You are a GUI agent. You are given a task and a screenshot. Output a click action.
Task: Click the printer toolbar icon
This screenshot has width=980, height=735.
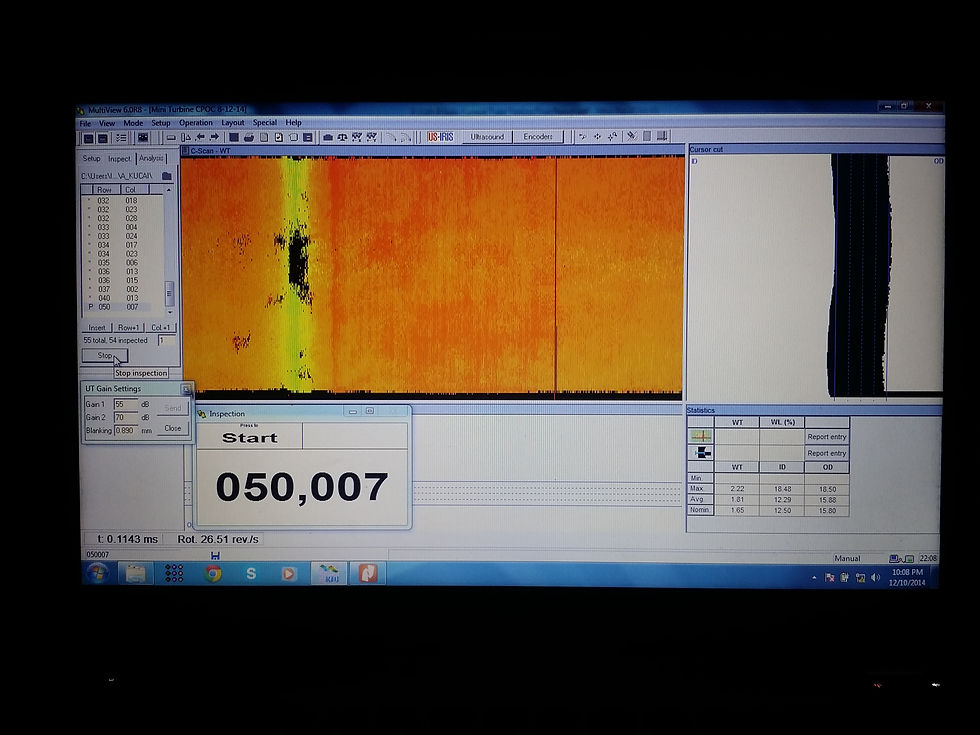(249, 138)
